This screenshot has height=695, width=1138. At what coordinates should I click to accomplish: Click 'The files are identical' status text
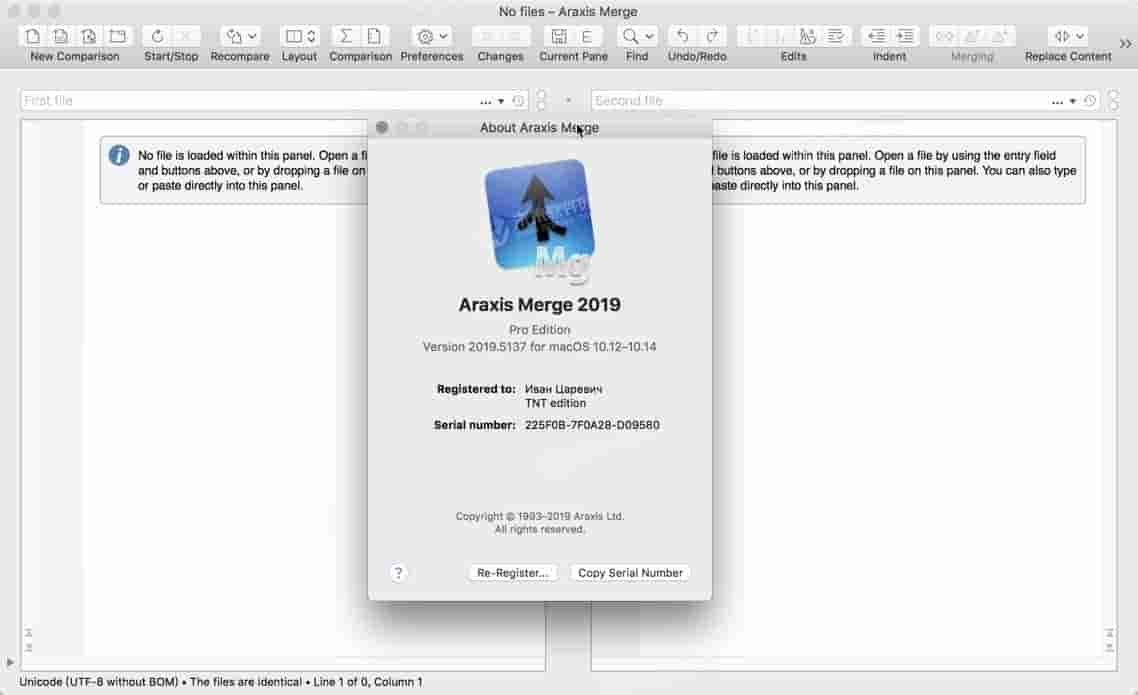(x=245, y=682)
